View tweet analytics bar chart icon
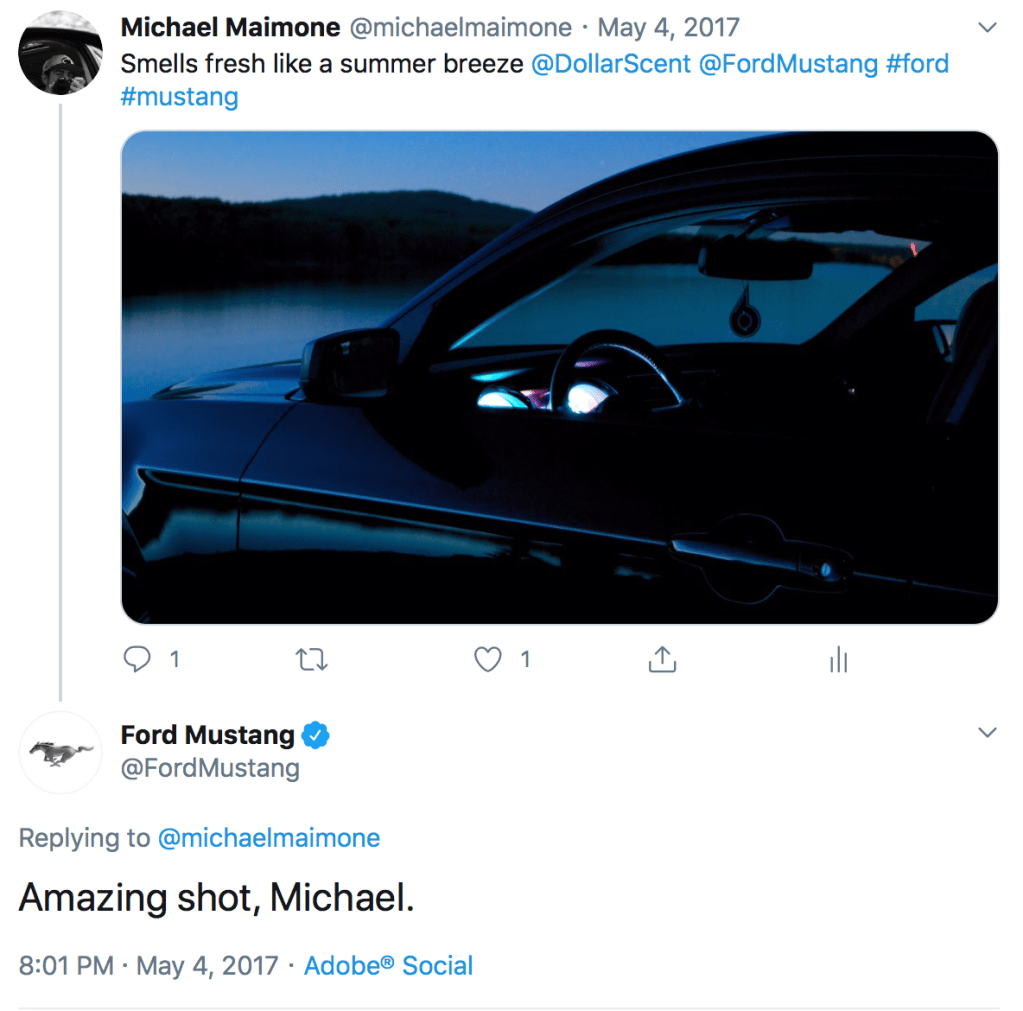Screen dimensions: 1023x1011 click(838, 659)
